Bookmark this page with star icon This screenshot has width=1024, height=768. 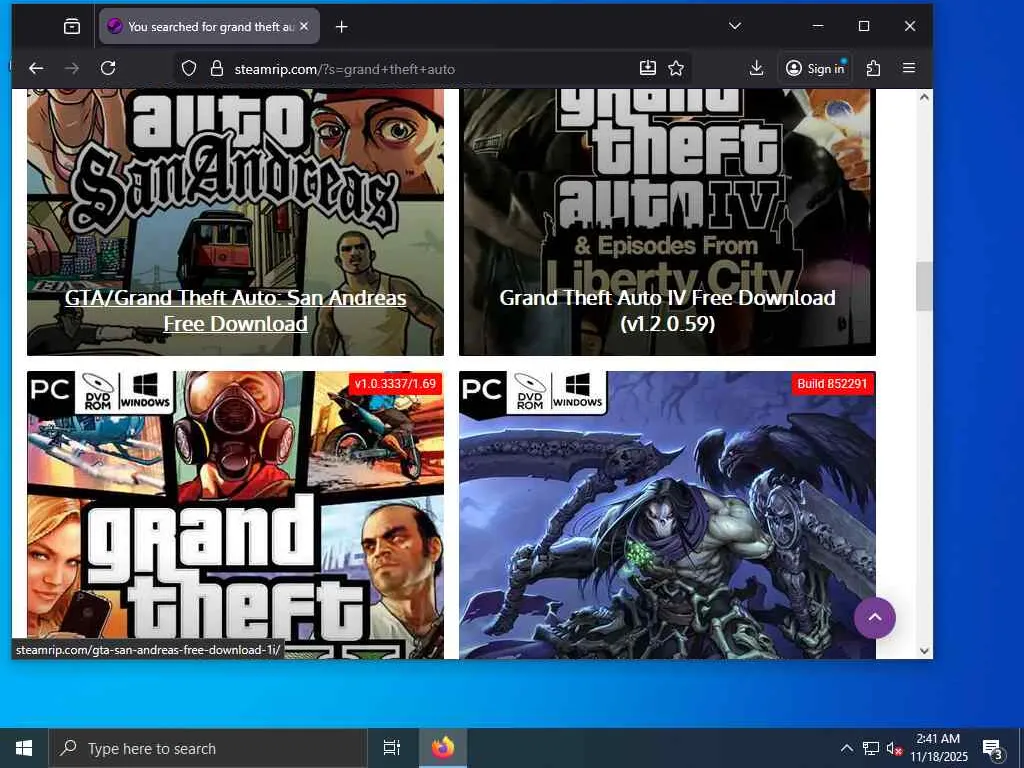[677, 69]
